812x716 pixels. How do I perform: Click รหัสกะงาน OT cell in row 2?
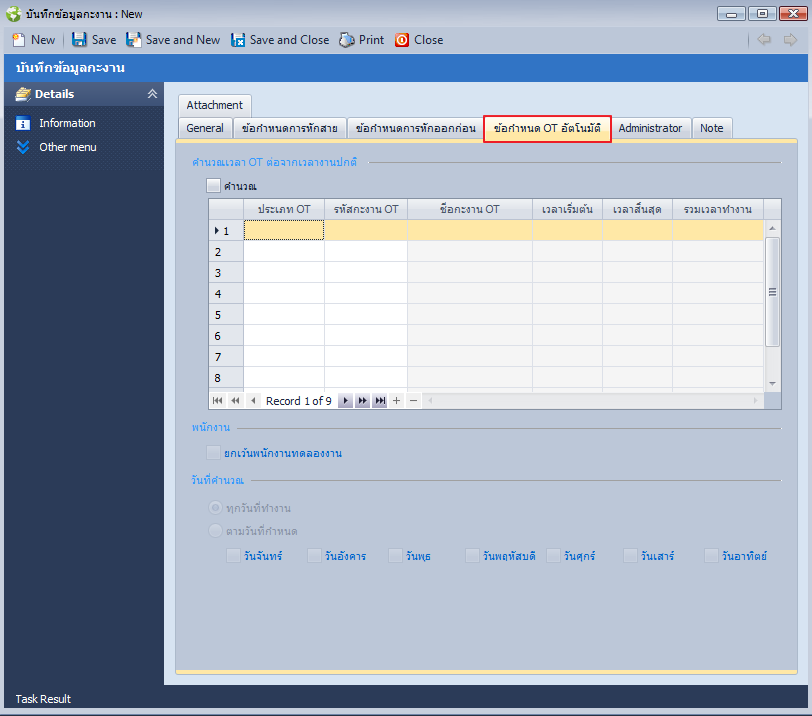point(366,252)
